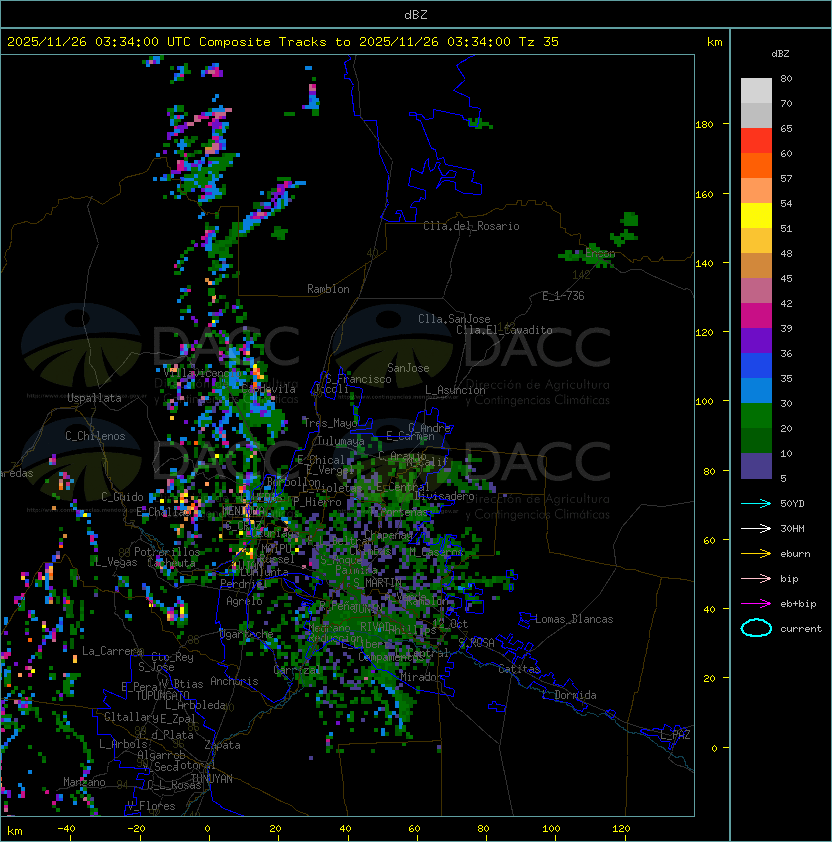The width and height of the screenshot is (832, 842).
Task: Click the 'L_PAZ' map label
Action: [x=675, y=735]
